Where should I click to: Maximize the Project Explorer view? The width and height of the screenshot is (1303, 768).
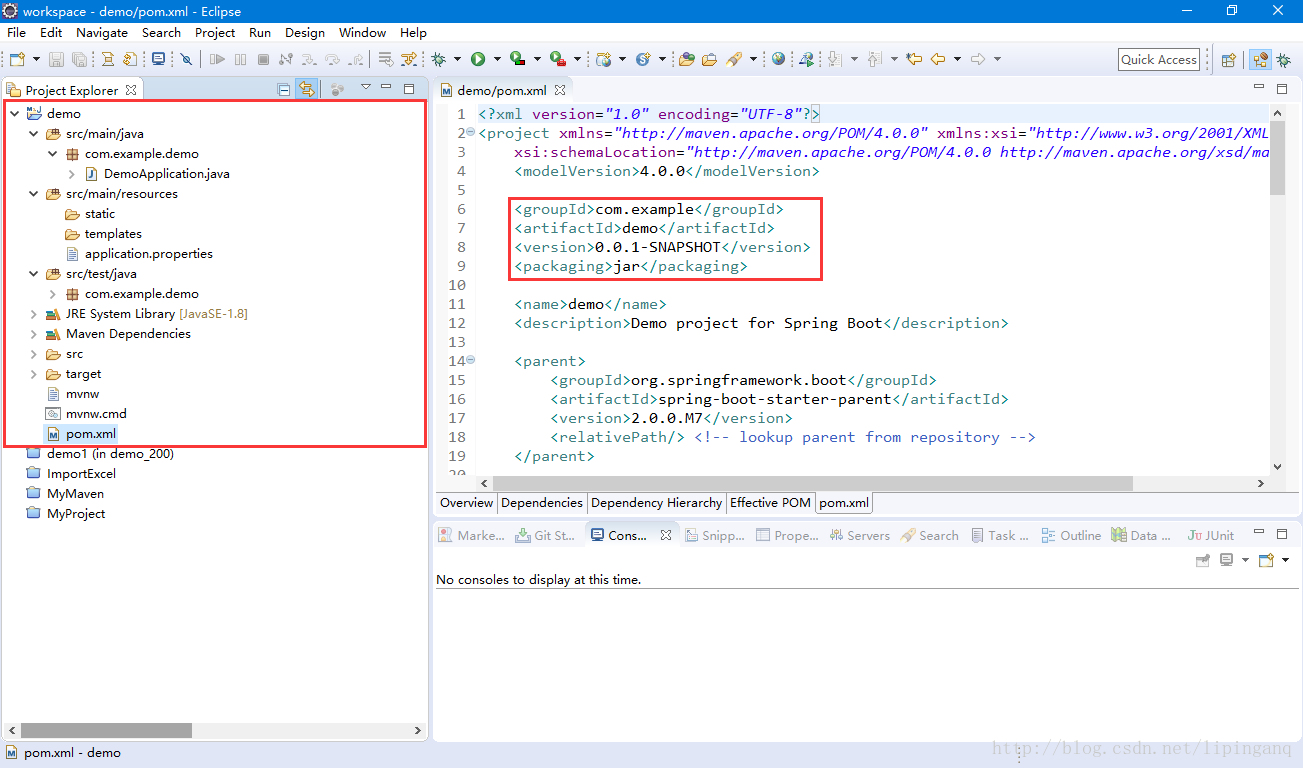click(409, 88)
